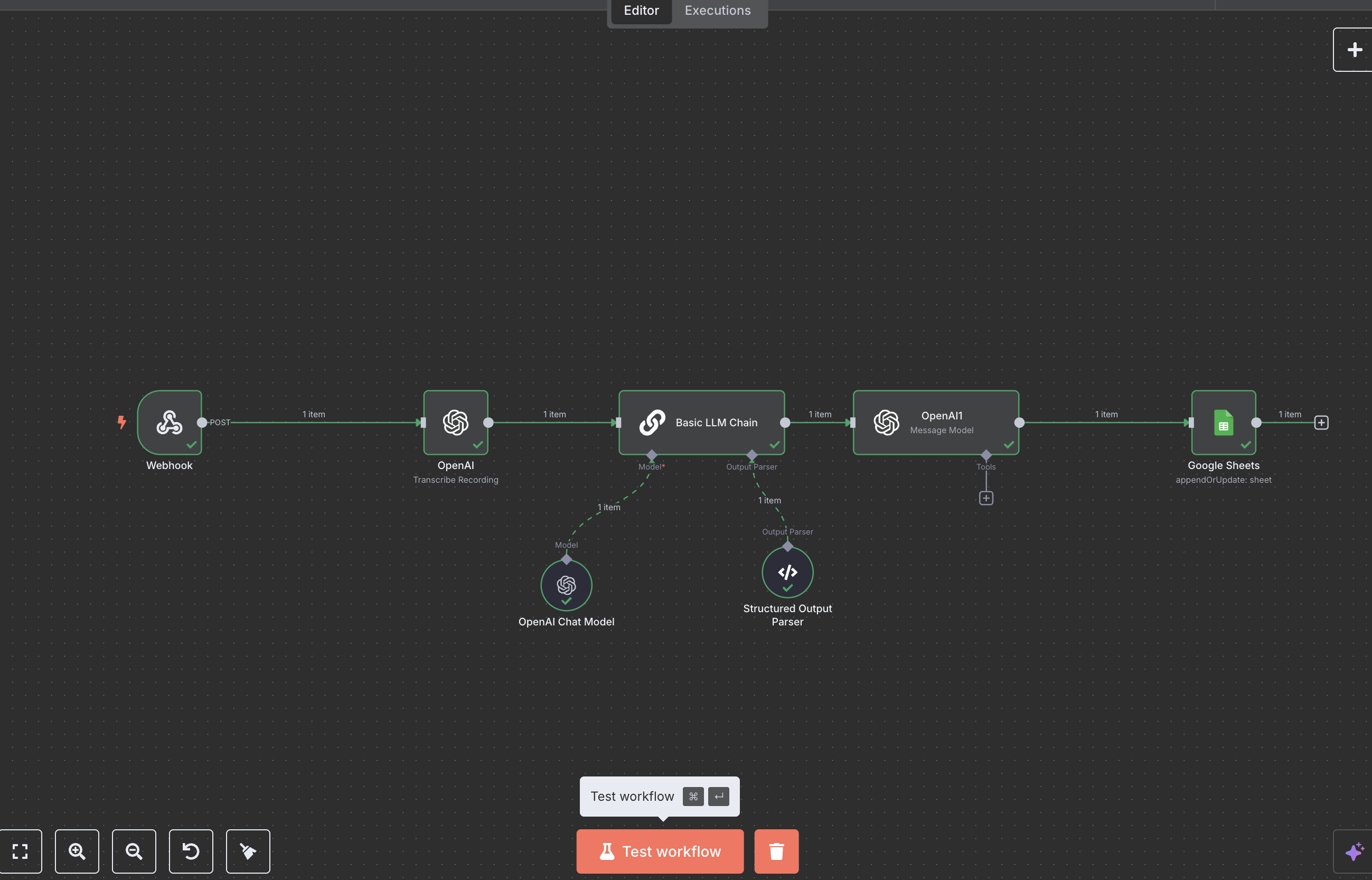Reset the canvas zoom level
Screen dimensions: 1372x880
coord(191,851)
